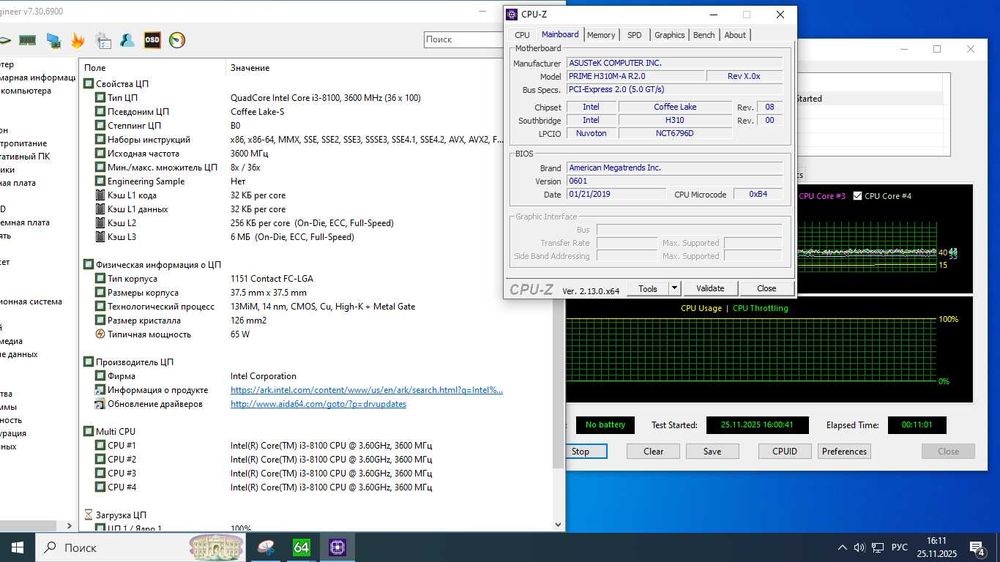Image resolution: width=1000 pixels, height=562 pixels.
Task: Click the Windows taskbar Поиск search box
Action: coord(140,547)
